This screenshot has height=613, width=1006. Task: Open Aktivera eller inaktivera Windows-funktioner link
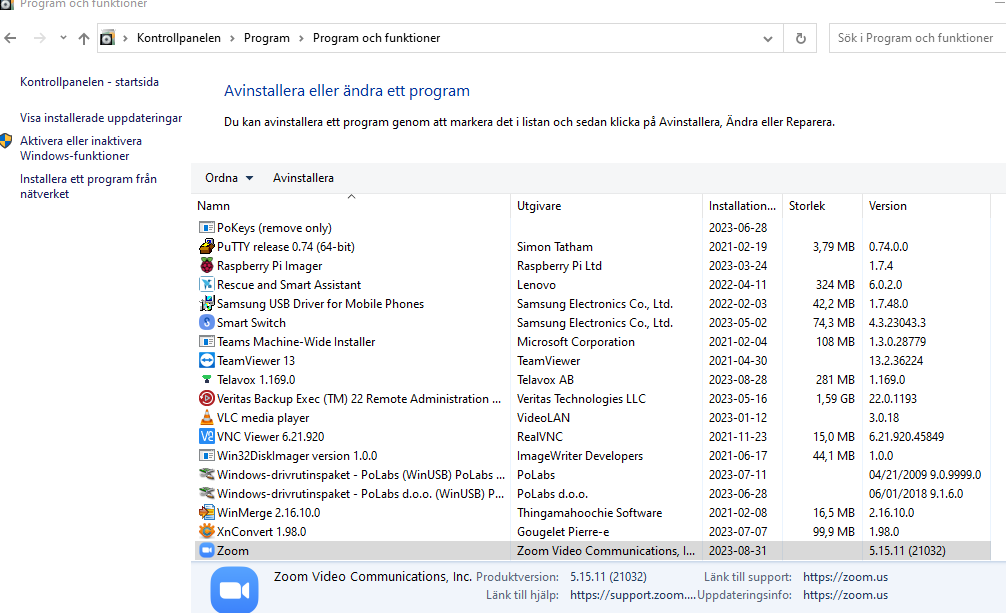tap(81, 148)
